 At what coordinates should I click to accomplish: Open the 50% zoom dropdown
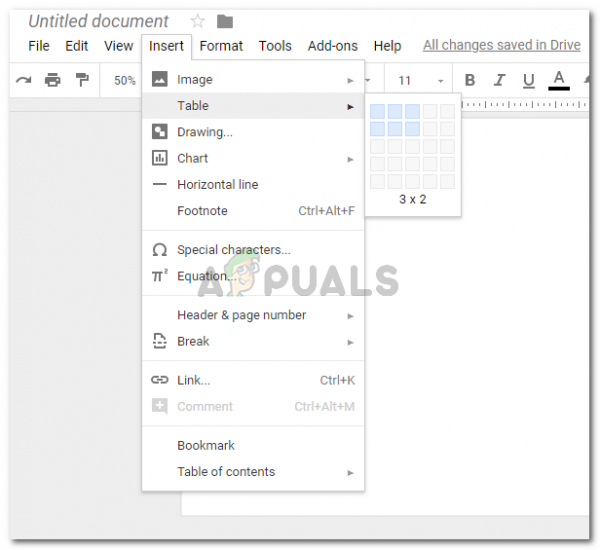pos(125,80)
